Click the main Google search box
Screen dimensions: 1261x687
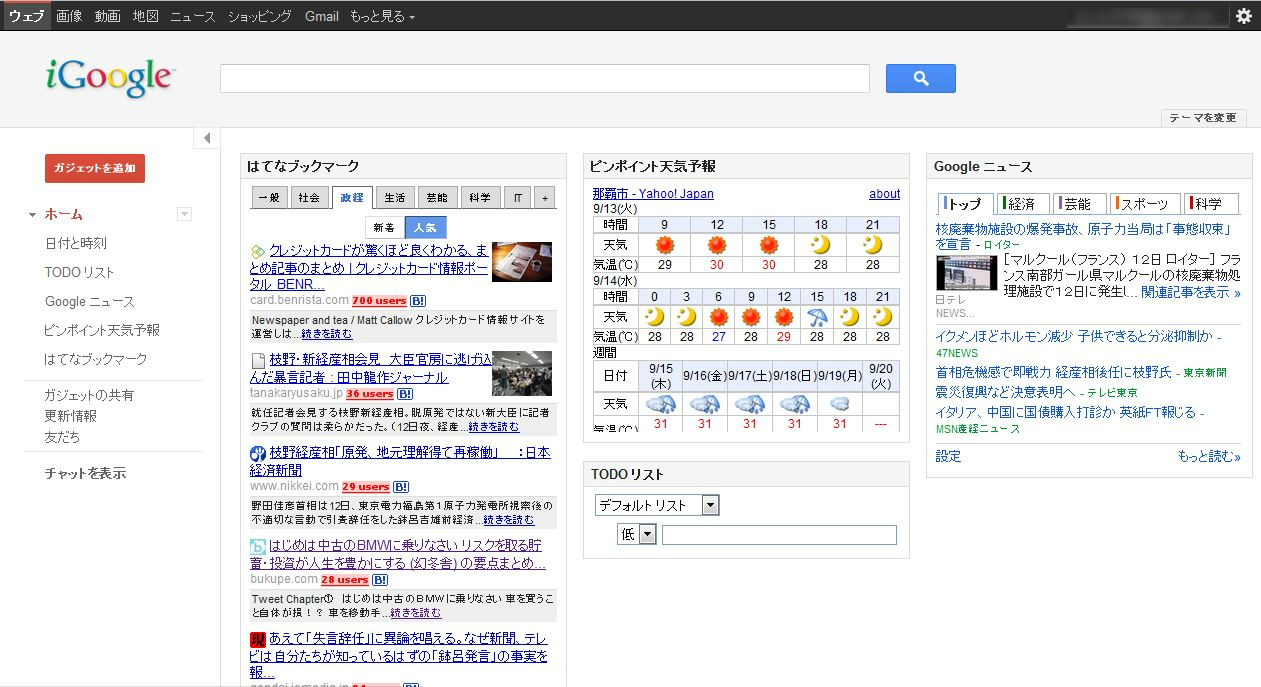[545, 78]
